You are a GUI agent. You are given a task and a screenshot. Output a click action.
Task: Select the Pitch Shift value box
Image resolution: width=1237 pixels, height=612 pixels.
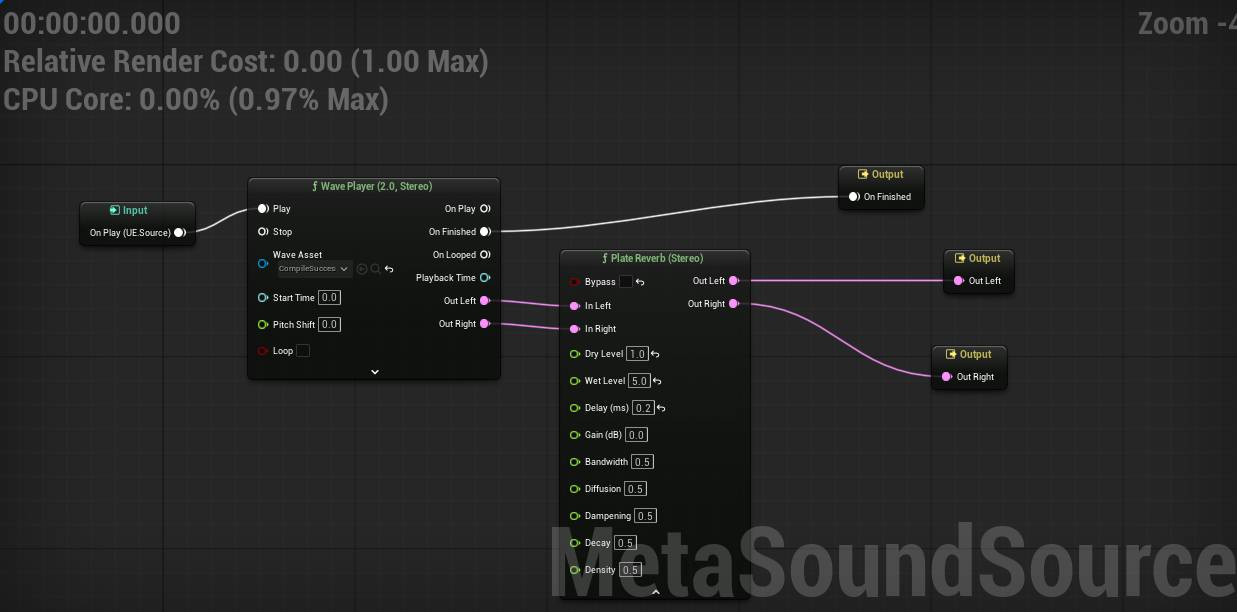tap(330, 324)
